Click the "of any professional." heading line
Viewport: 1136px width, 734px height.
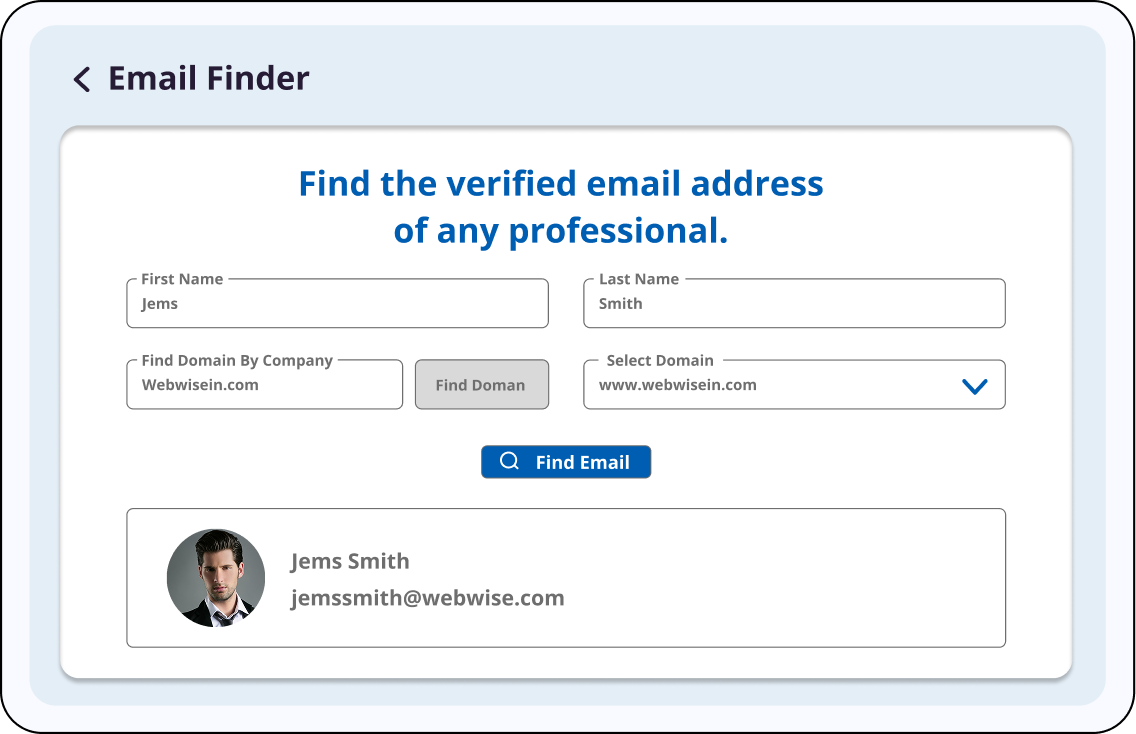click(560, 231)
